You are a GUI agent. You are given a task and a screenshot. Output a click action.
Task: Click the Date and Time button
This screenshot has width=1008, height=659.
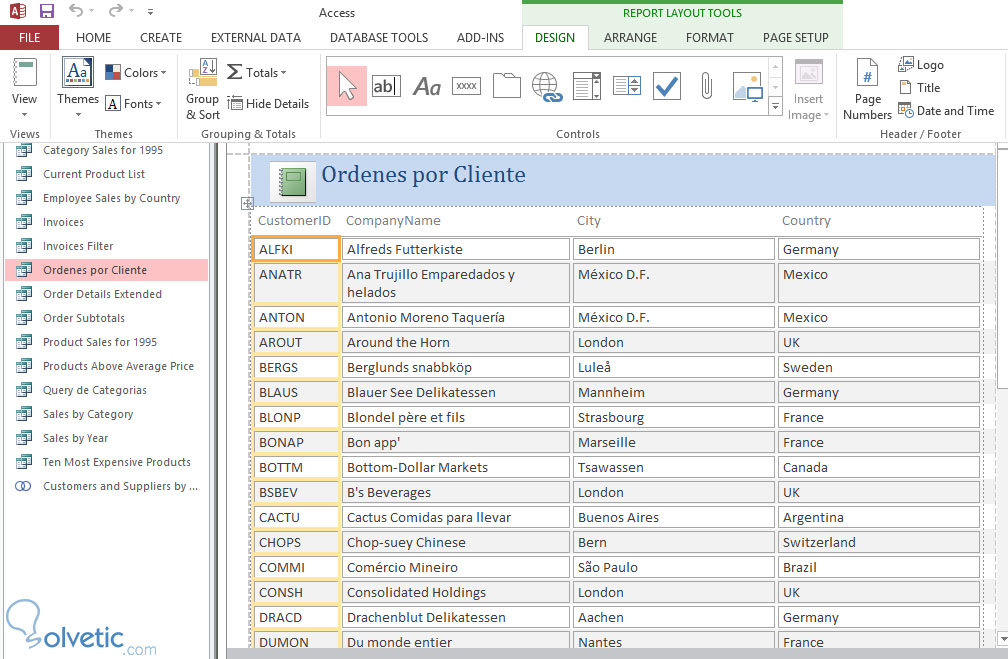946,111
